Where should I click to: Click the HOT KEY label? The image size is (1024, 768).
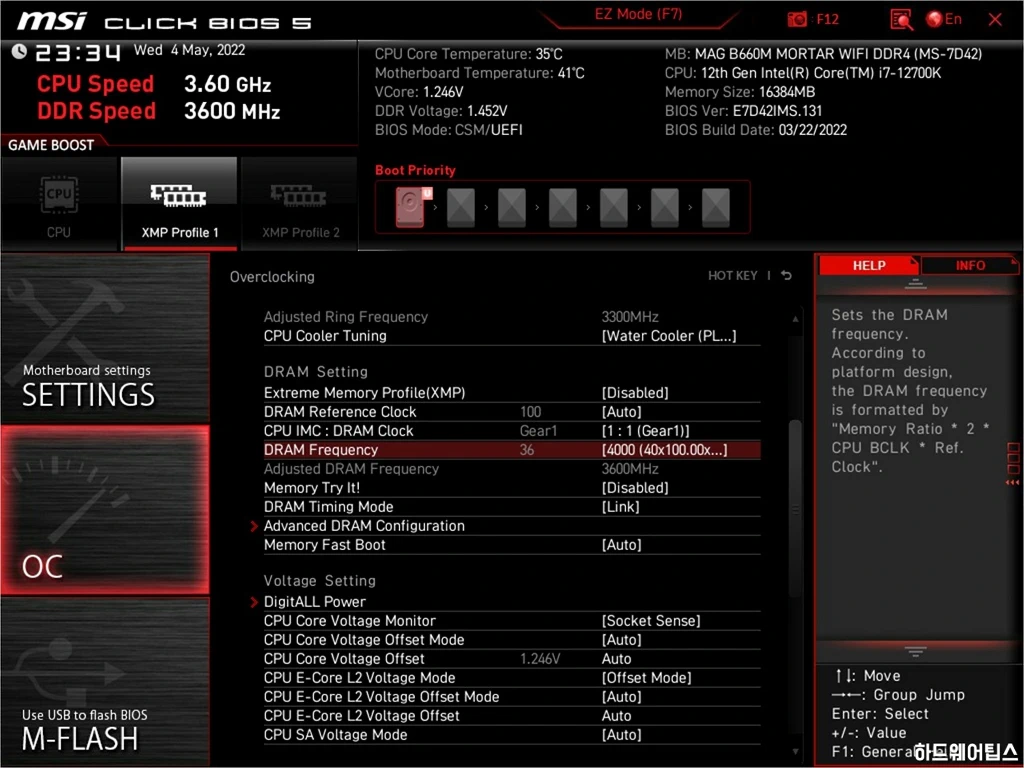[x=732, y=276]
